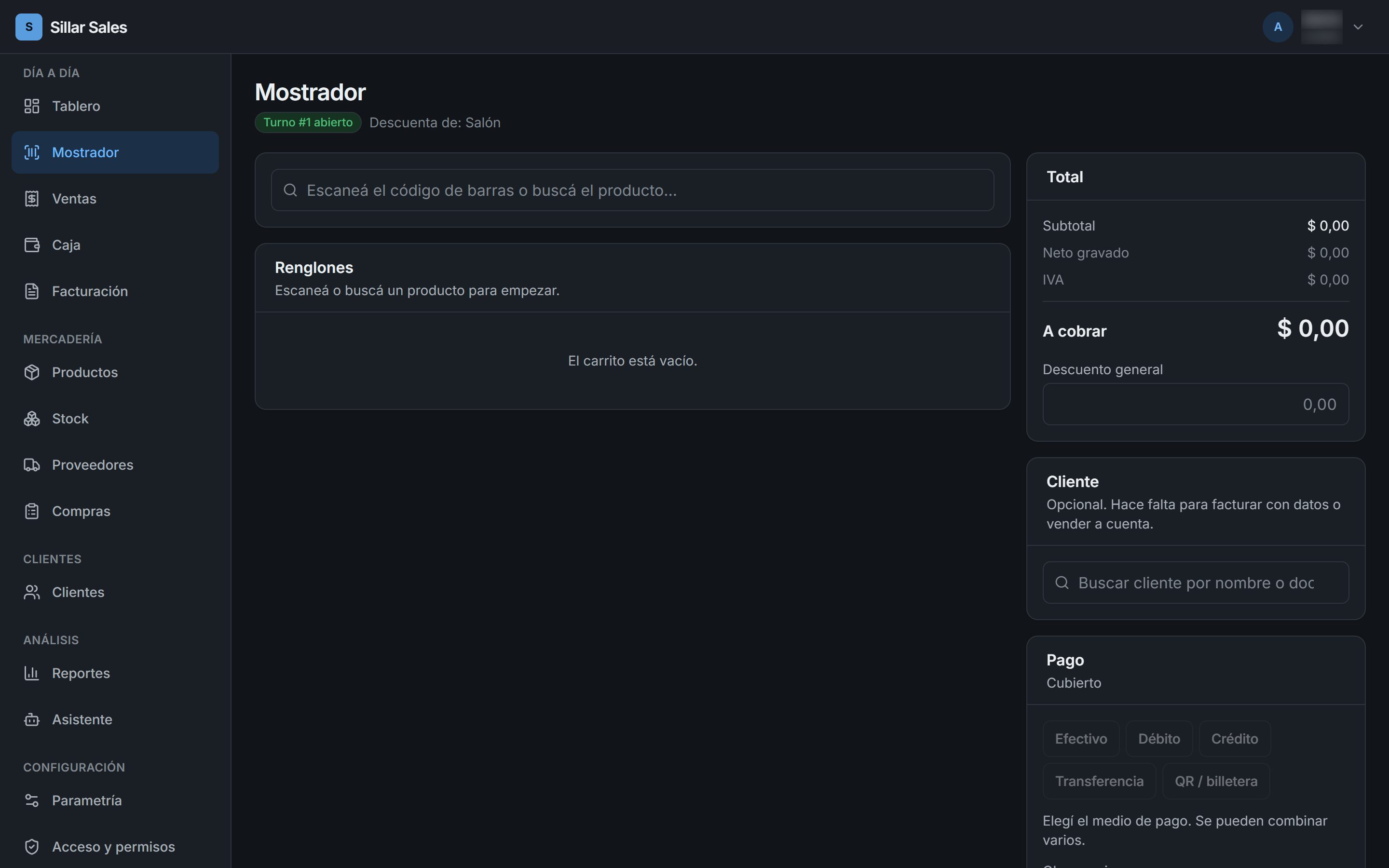The width and height of the screenshot is (1389, 868).
Task: Click the Renglones heading
Action: pos(314,268)
